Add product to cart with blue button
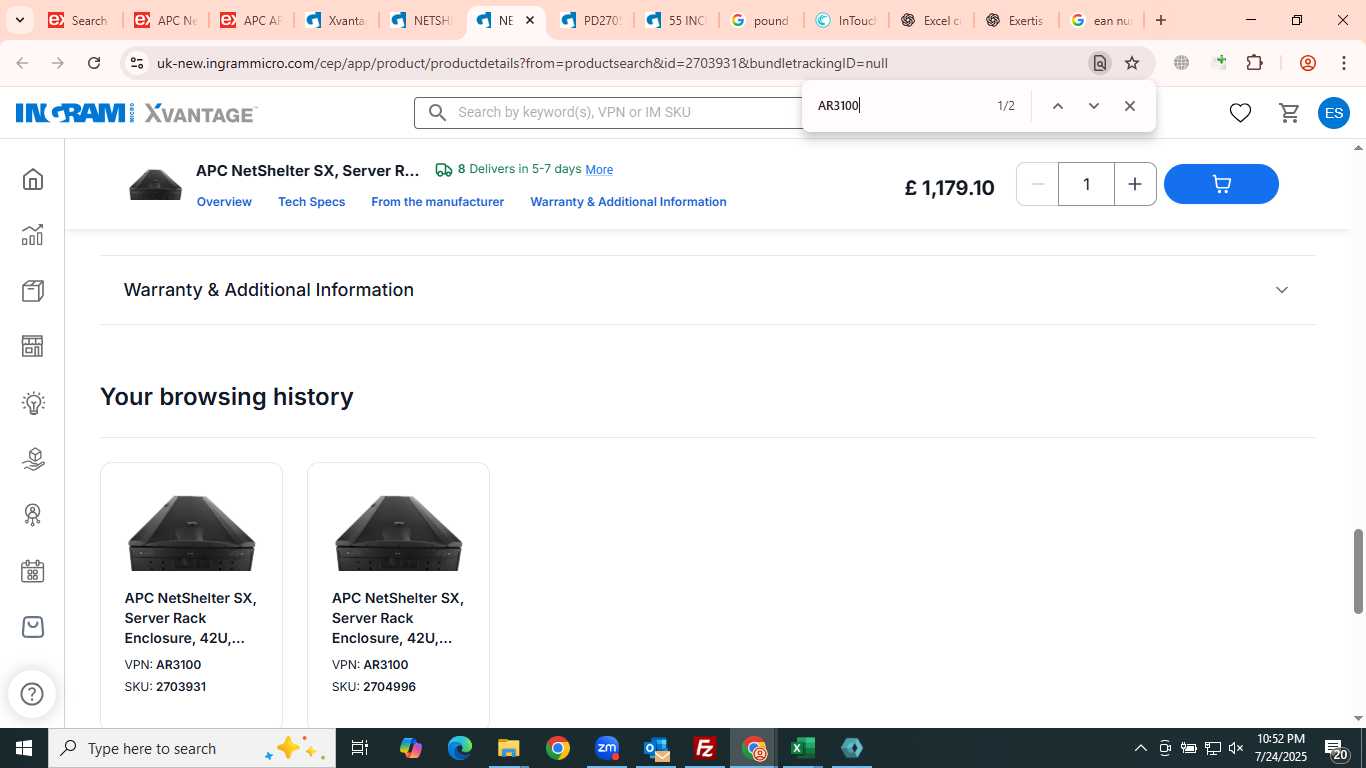Viewport: 1366px width, 768px height. pyautogui.click(x=1221, y=184)
